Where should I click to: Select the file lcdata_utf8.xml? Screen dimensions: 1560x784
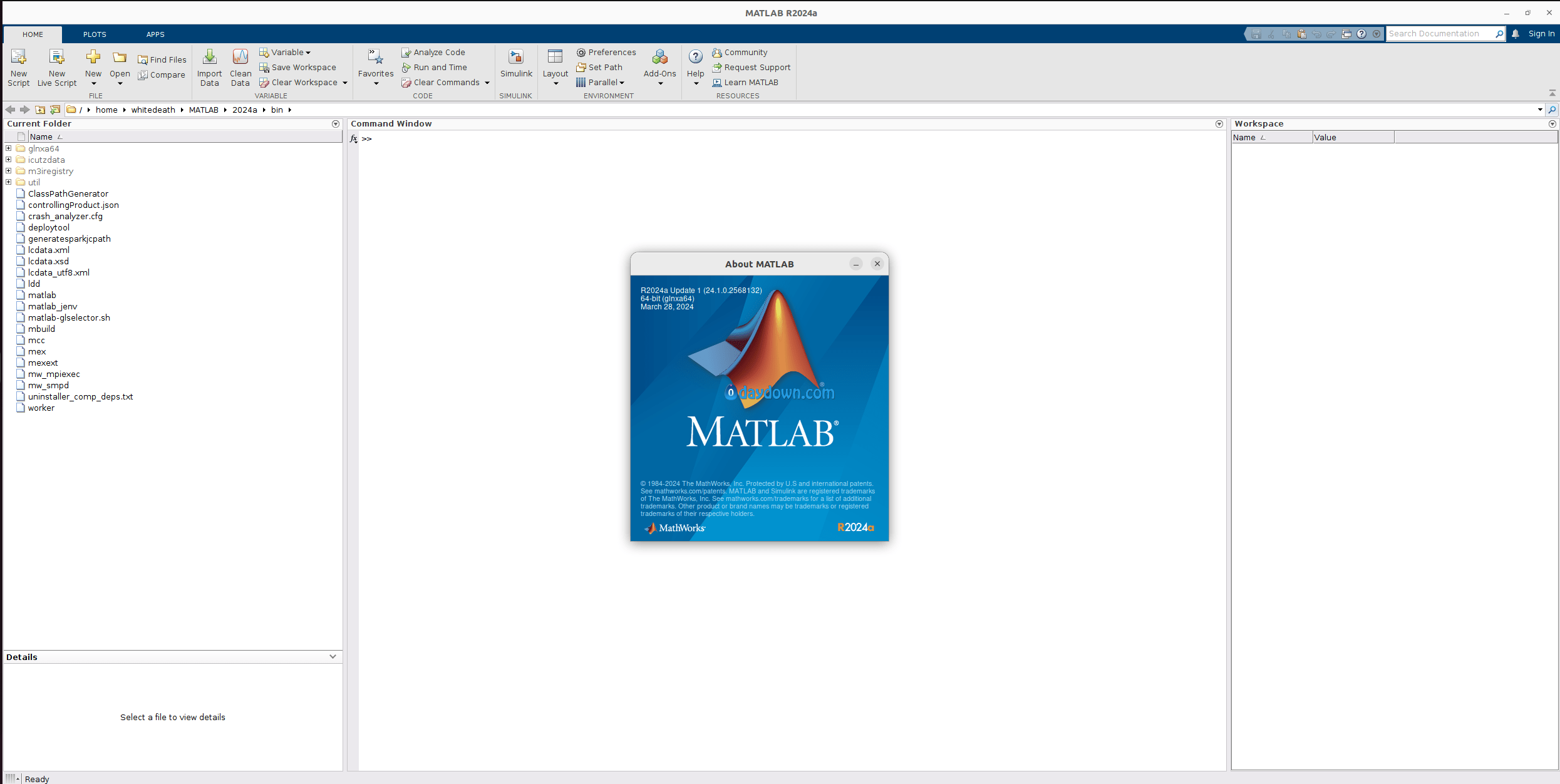click(58, 272)
